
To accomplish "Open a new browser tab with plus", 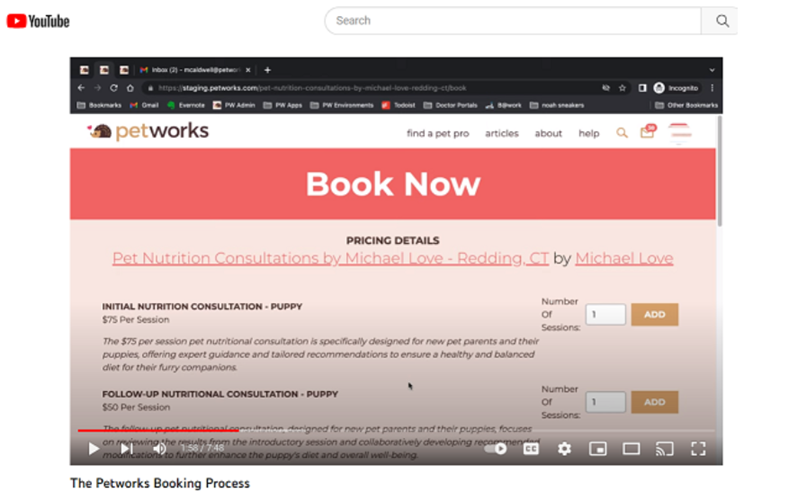I will click(267, 70).
